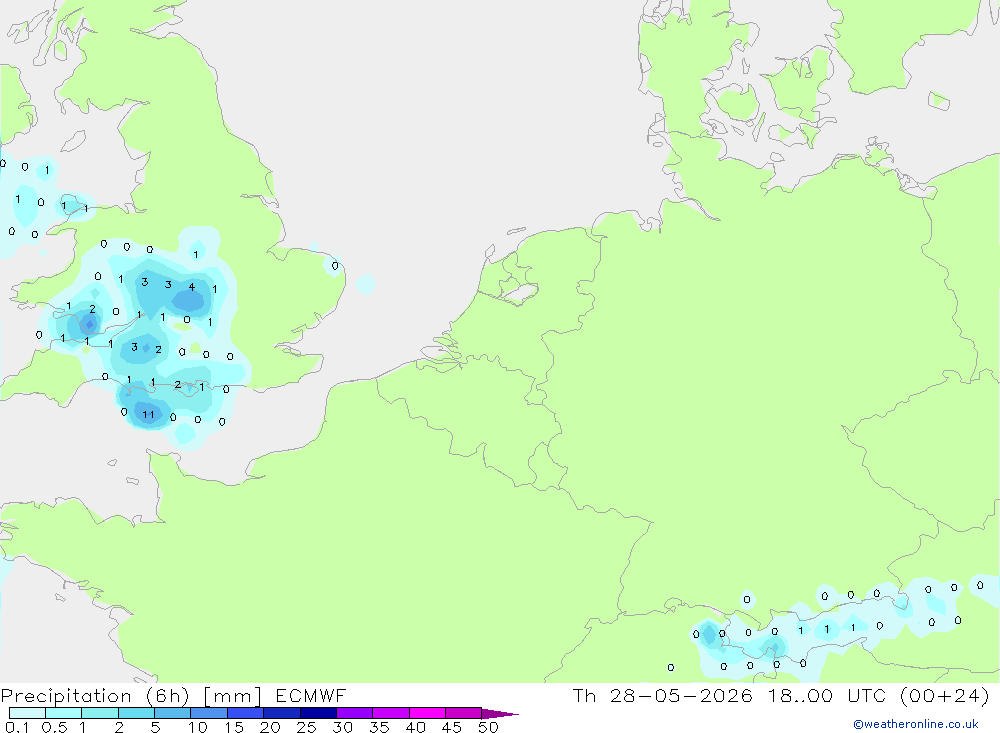Select the 2–5 mm legend color segment
This screenshot has height=733, width=1000.
point(136,713)
